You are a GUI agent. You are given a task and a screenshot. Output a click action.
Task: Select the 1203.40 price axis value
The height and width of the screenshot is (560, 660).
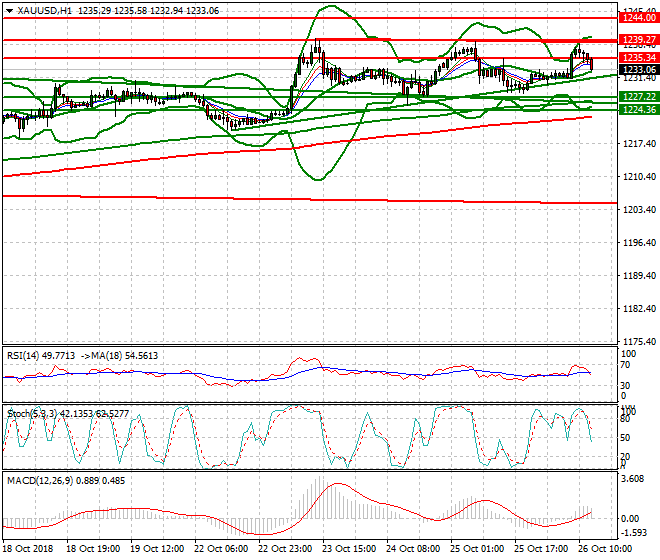(639, 210)
